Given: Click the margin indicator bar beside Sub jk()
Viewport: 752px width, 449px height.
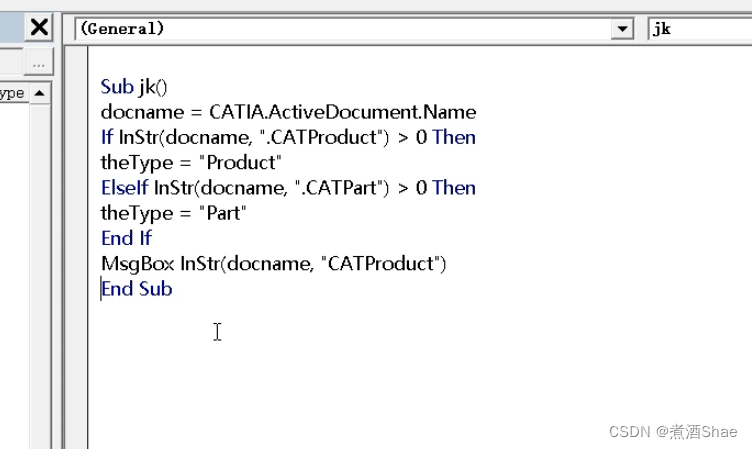Looking at the screenshot, I should (76, 87).
